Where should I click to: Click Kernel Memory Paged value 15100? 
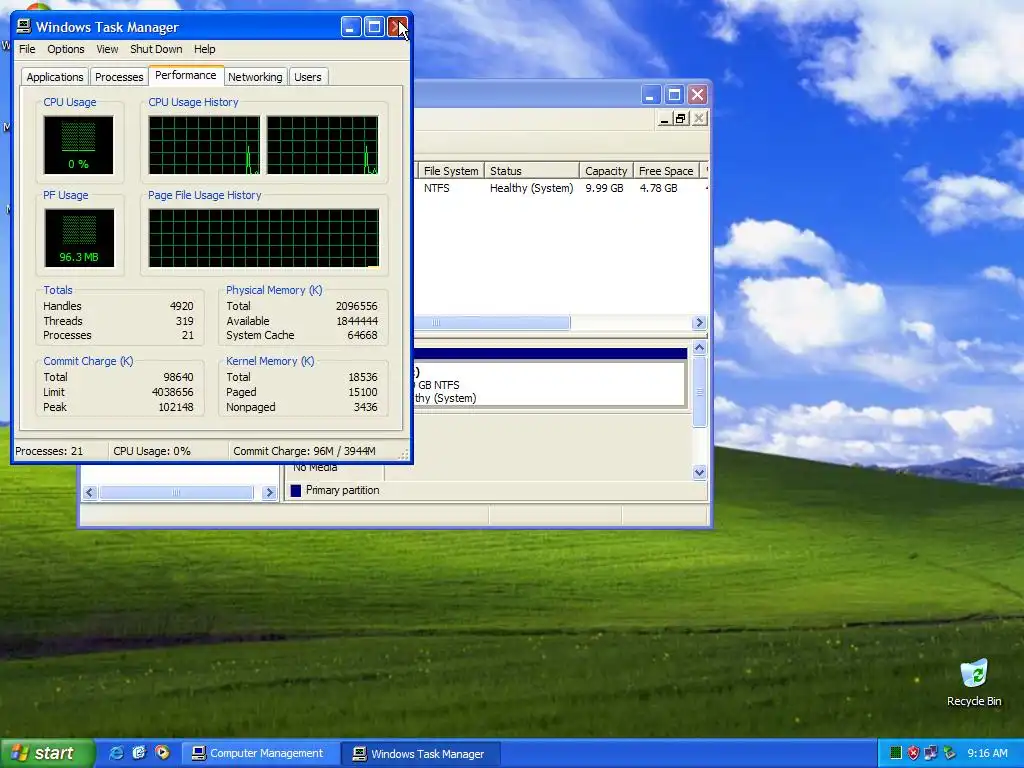click(362, 392)
